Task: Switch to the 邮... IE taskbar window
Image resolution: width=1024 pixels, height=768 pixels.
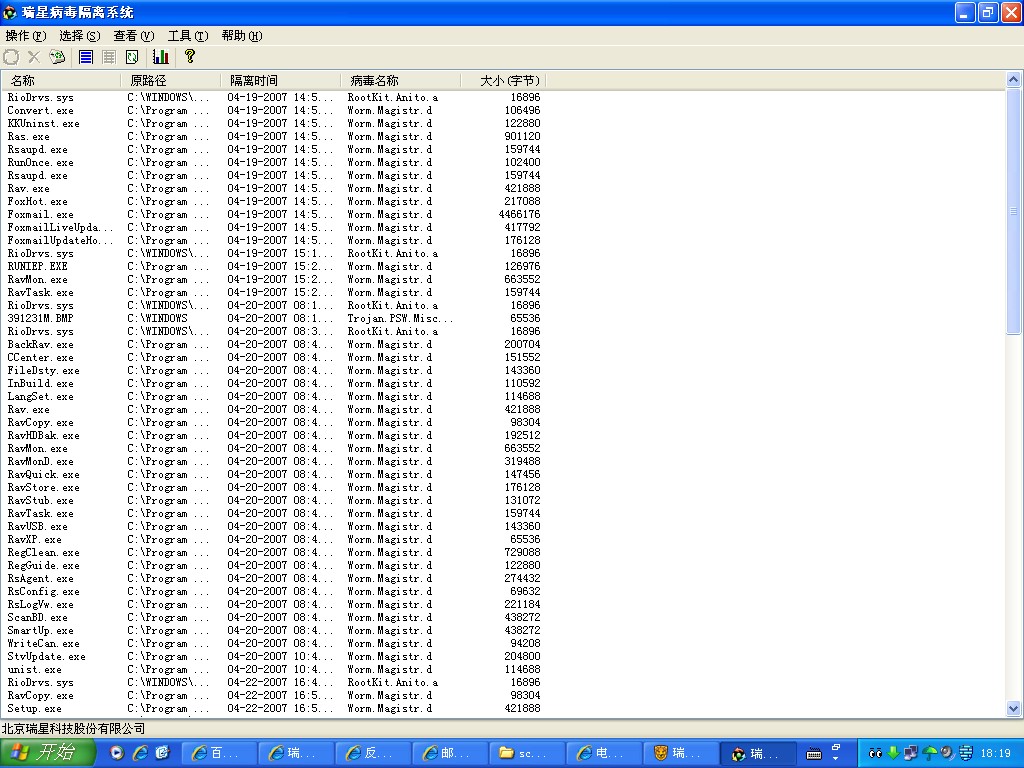Action: tap(450, 753)
